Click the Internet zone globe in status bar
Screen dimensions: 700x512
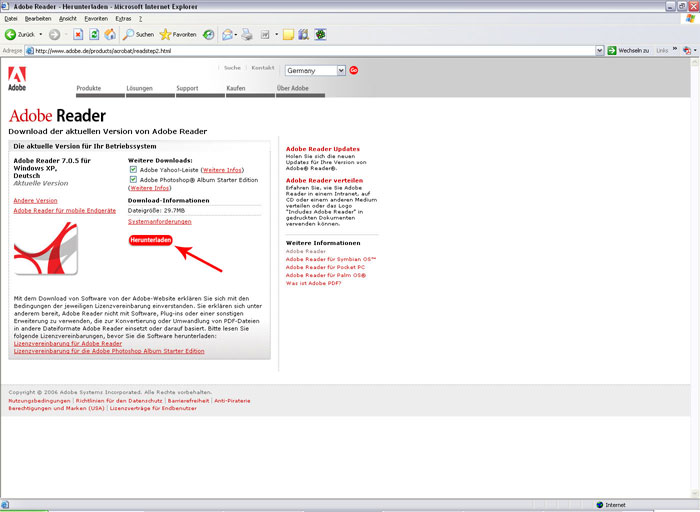(600, 505)
